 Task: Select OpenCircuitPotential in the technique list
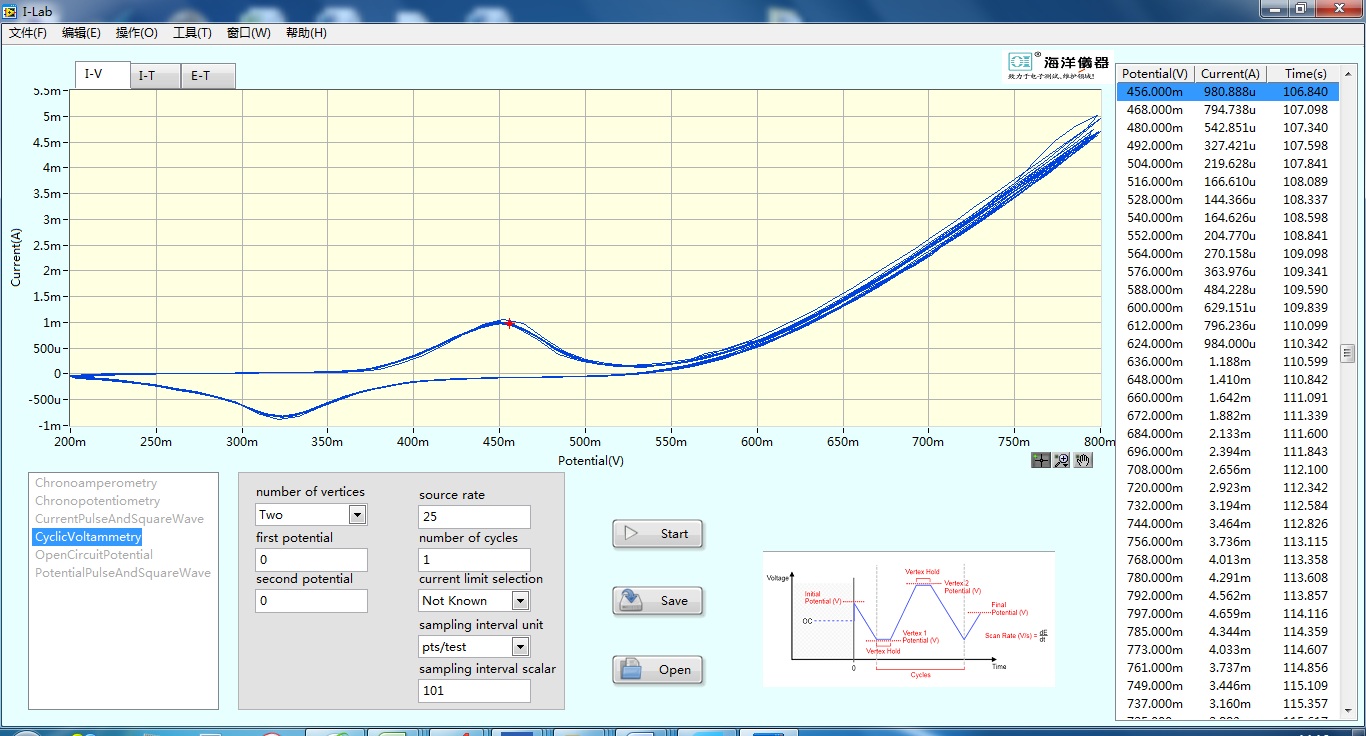pyautogui.click(x=94, y=555)
